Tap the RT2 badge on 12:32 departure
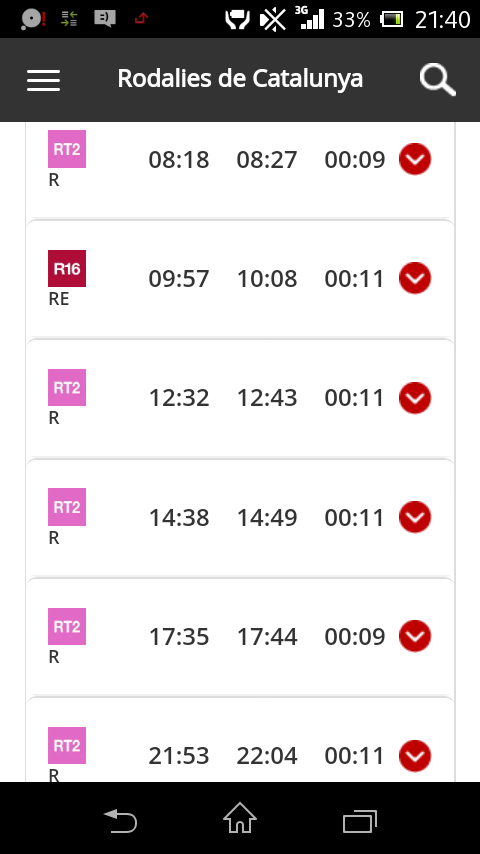This screenshot has height=854, width=480. point(67,387)
